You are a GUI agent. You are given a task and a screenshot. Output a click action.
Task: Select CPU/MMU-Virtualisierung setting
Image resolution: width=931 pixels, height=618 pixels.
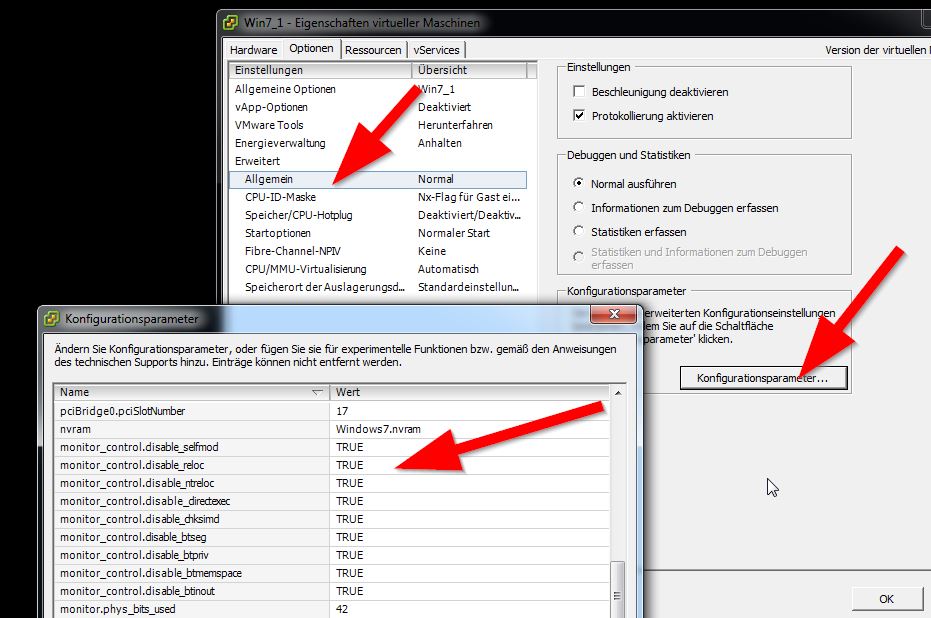click(x=306, y=269)
